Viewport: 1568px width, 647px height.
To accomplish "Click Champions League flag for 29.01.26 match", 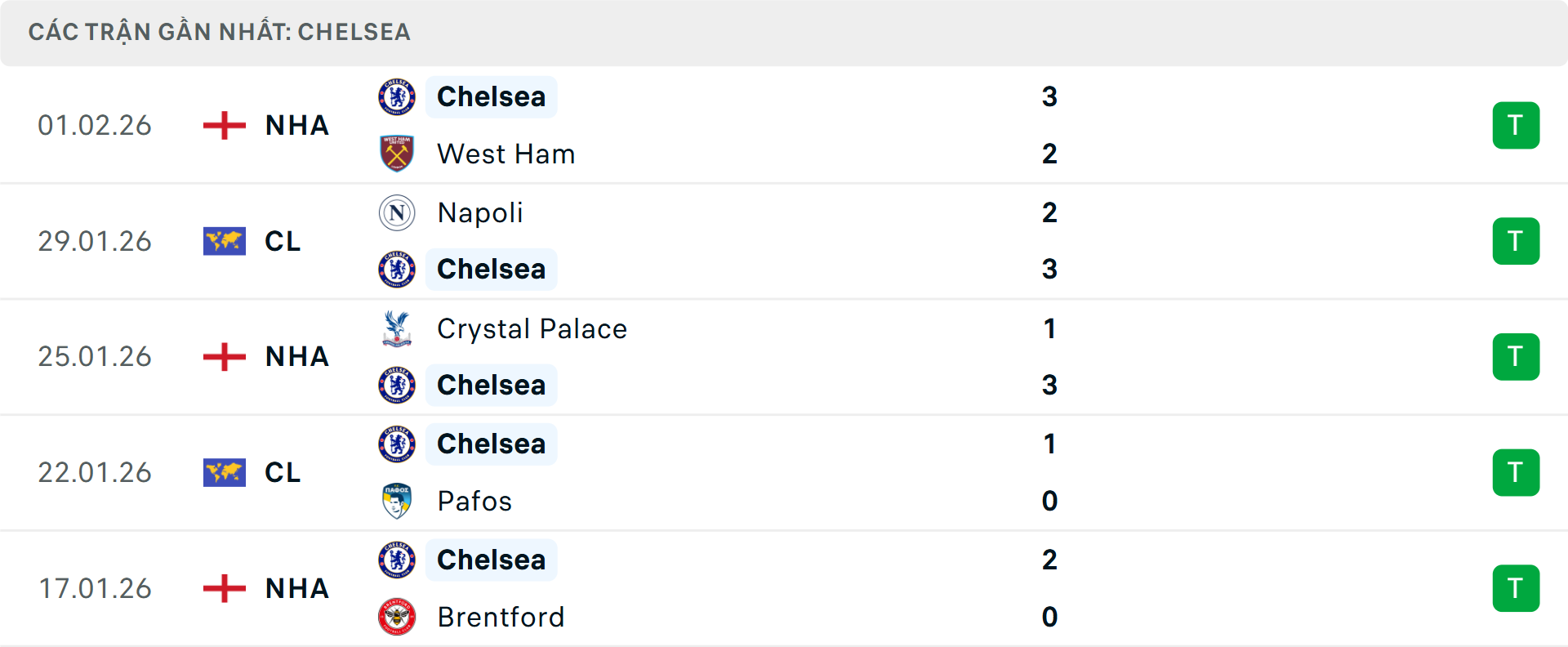I will (225, 242).
